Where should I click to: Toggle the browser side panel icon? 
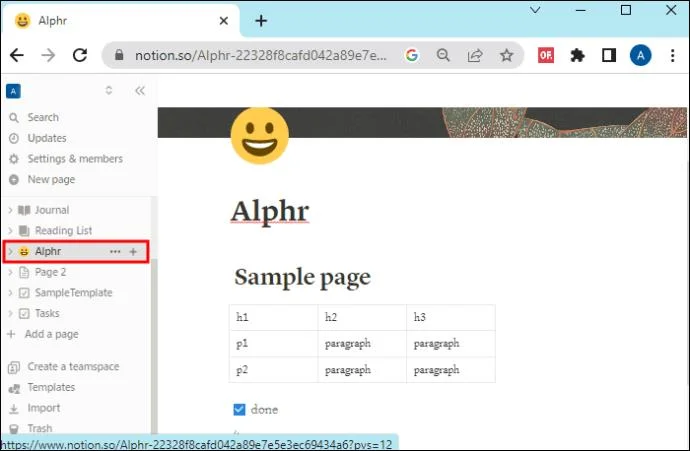[x=609, y=55]
